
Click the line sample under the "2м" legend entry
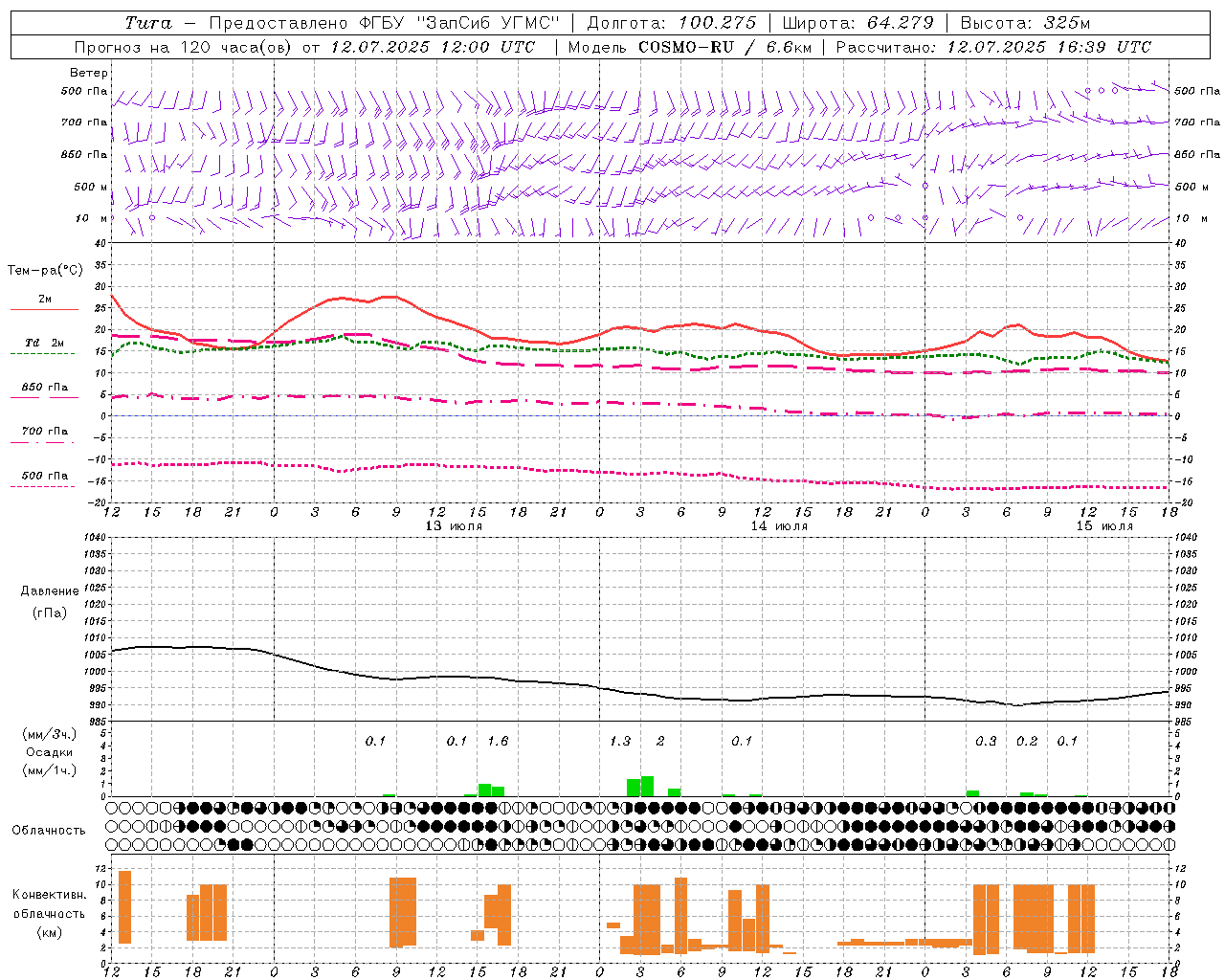pyautogui.click(x=44, y=310)
